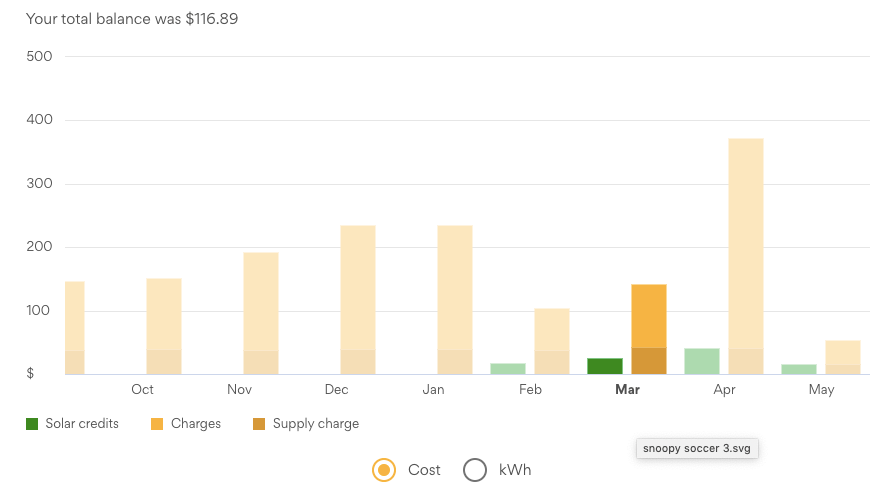Select the May solar credits bar
The height and width of the screenshot is (490, 887).
coord(799,369)
